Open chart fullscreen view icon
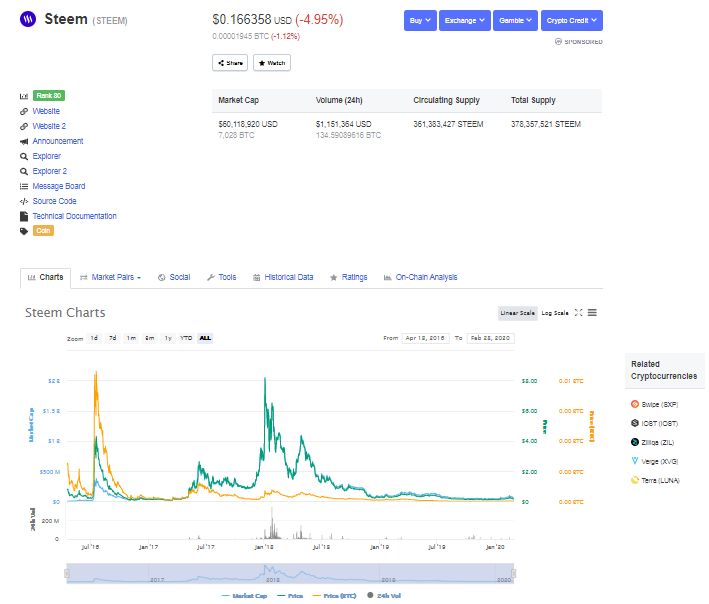 578,313
